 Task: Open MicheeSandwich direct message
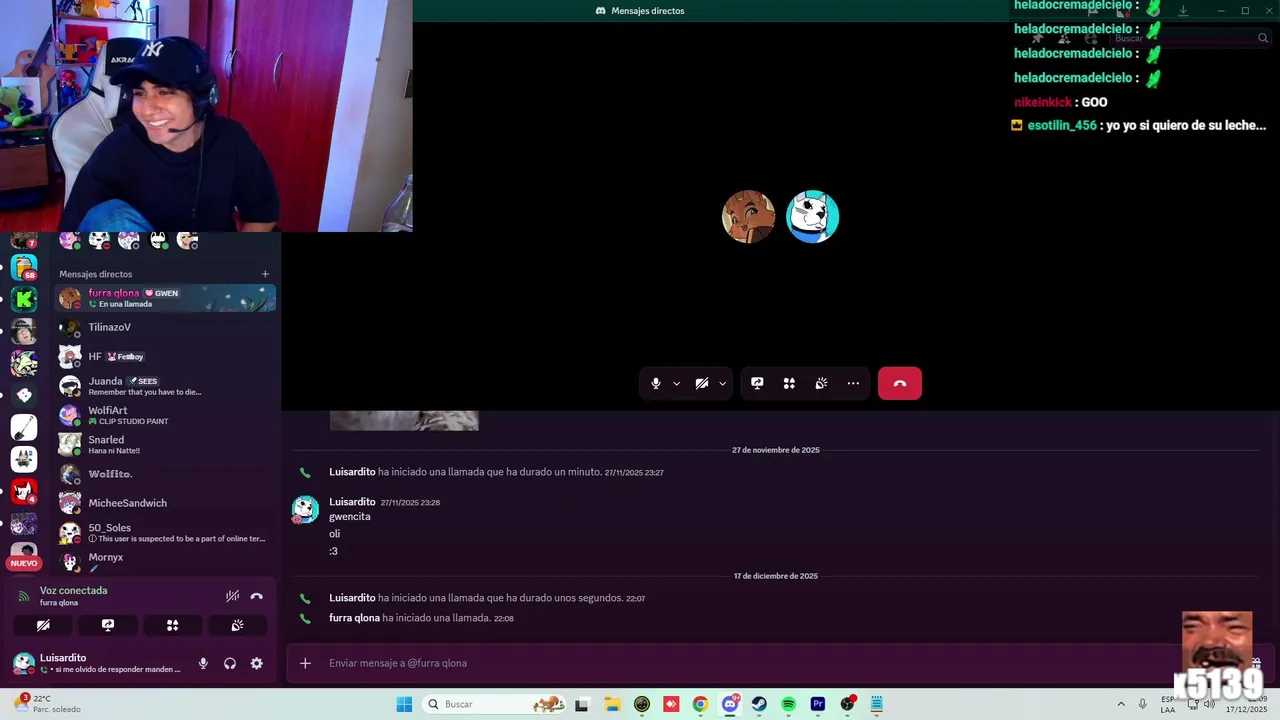pos(165,503)
